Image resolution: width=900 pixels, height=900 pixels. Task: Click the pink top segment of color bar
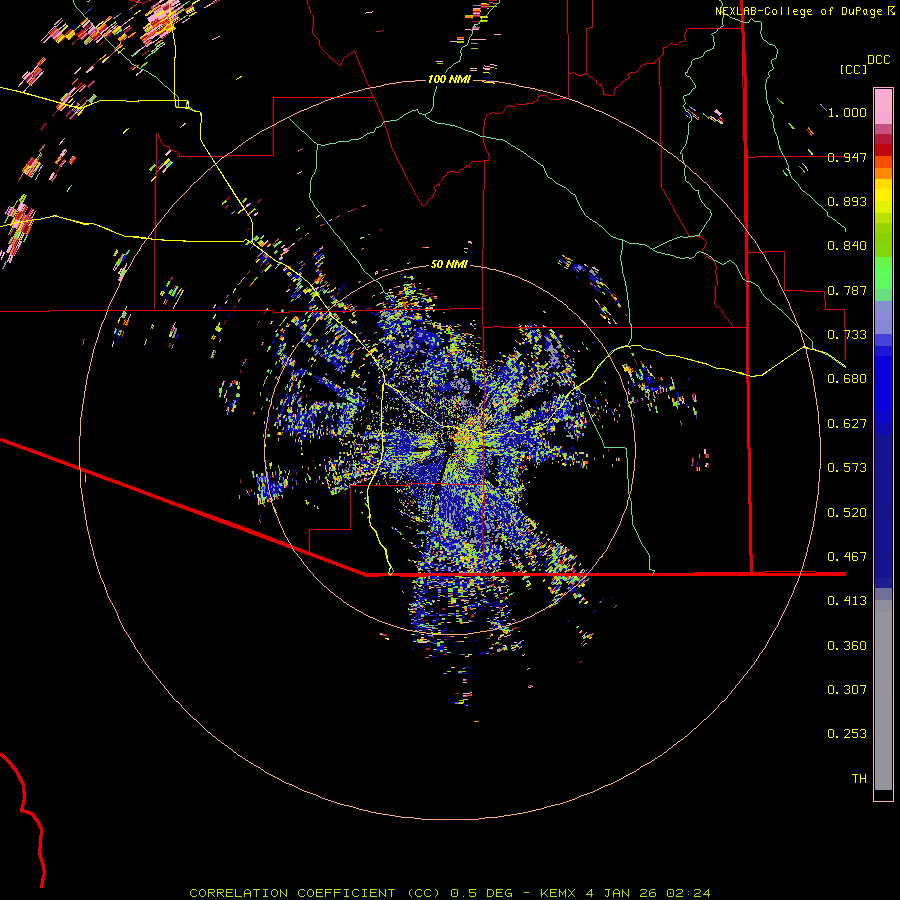[x=883, y=107]
